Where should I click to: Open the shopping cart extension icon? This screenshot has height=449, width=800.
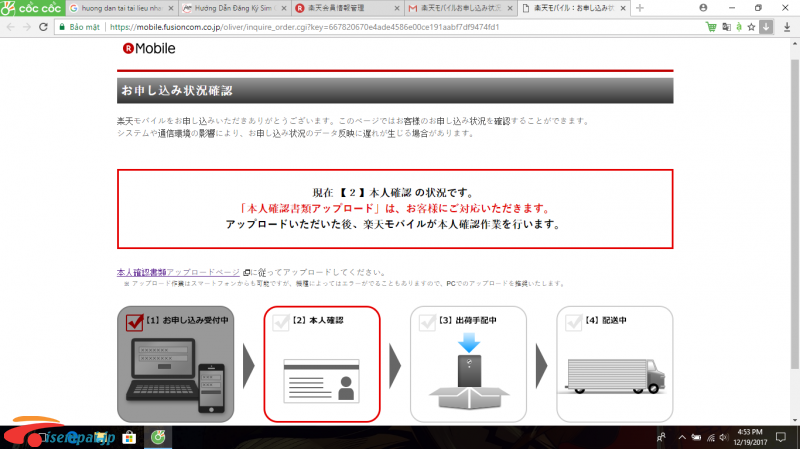[711, 27]
